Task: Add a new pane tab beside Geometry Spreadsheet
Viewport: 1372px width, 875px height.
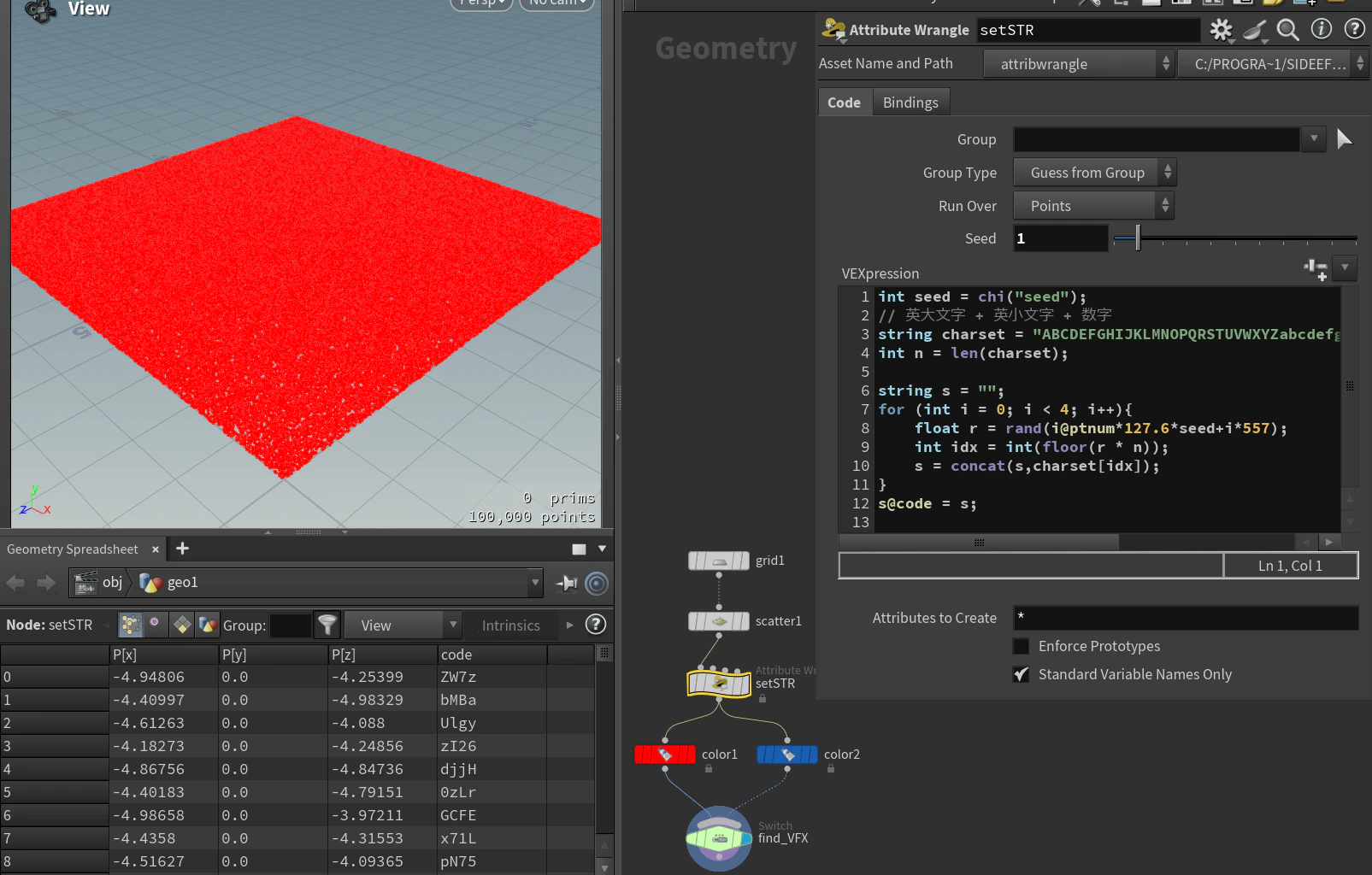Action: [182, 549]
